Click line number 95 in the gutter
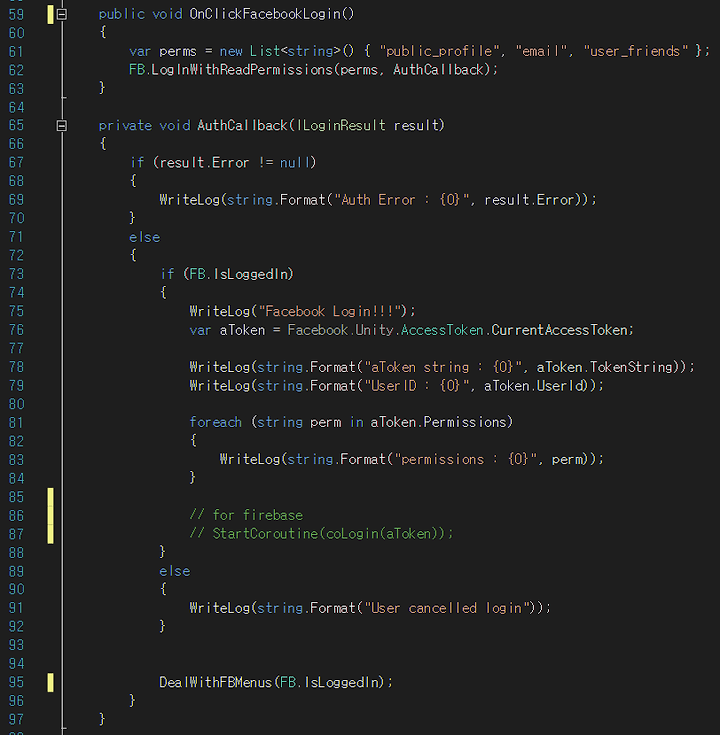Screen dimensions: 720x735 coord(16,682)
